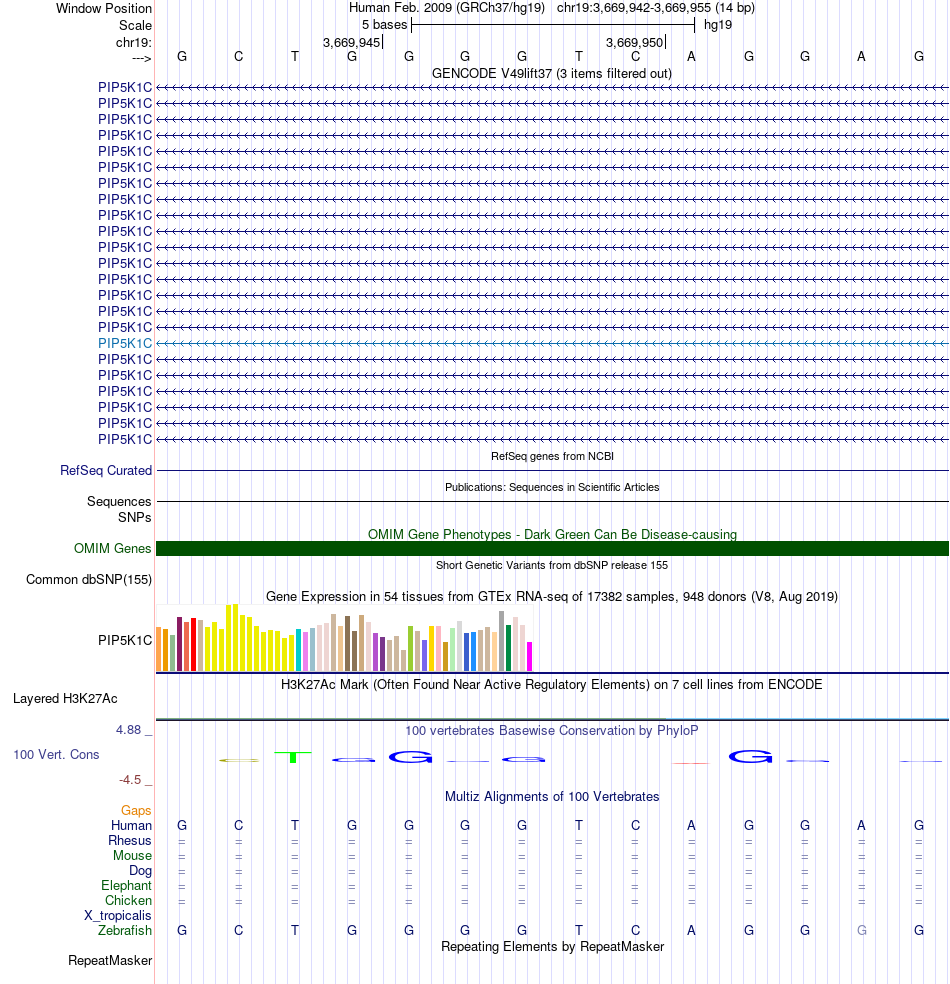Open GENCODE V49lift37 track title
This screenshot has width=950, height=984.
[552, 73]
